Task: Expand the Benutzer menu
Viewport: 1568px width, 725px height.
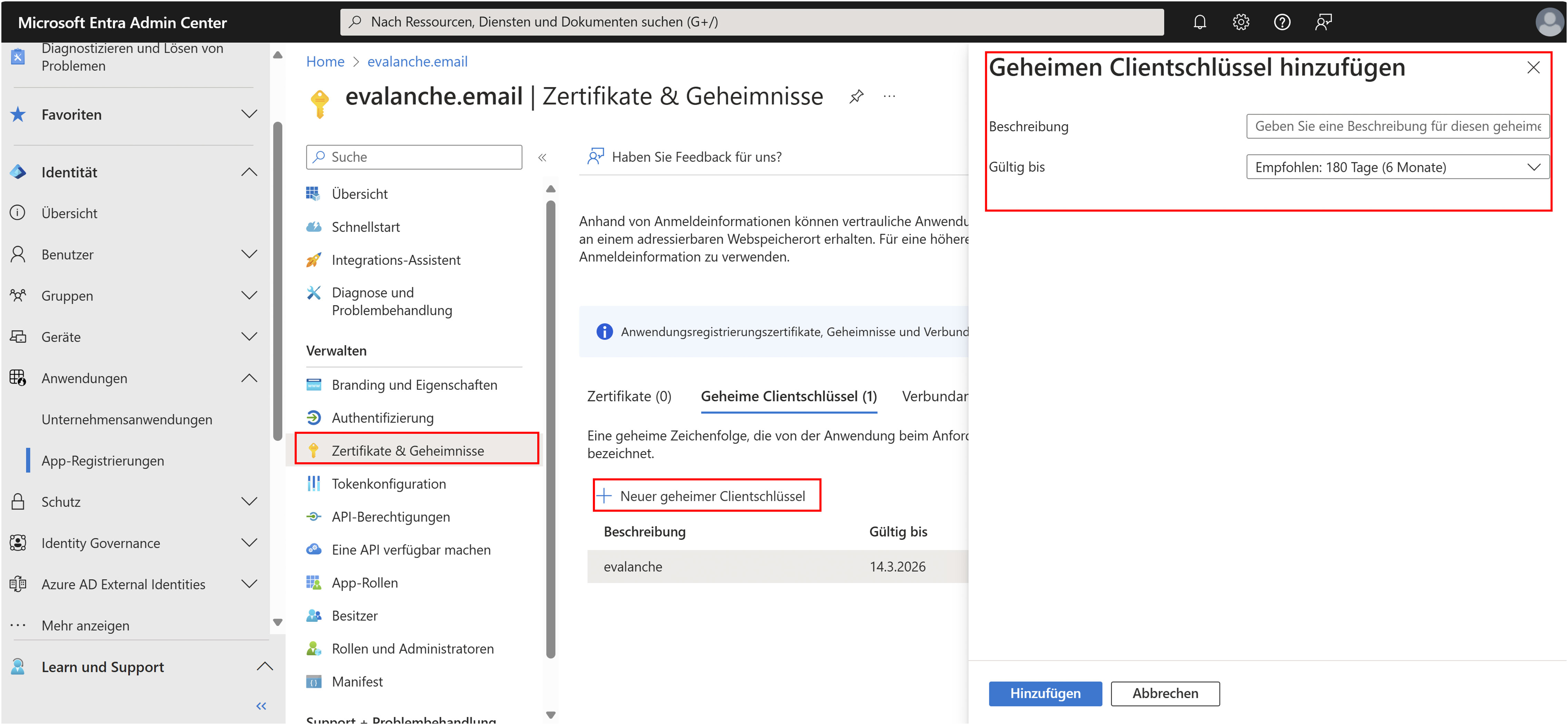Action: tap(249, 255)
